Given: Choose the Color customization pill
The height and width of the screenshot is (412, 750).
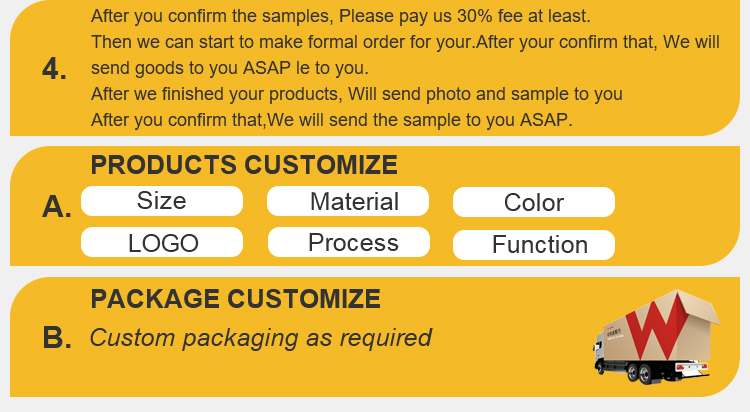Looking at the screenshot, I should (x=534, y=202).
